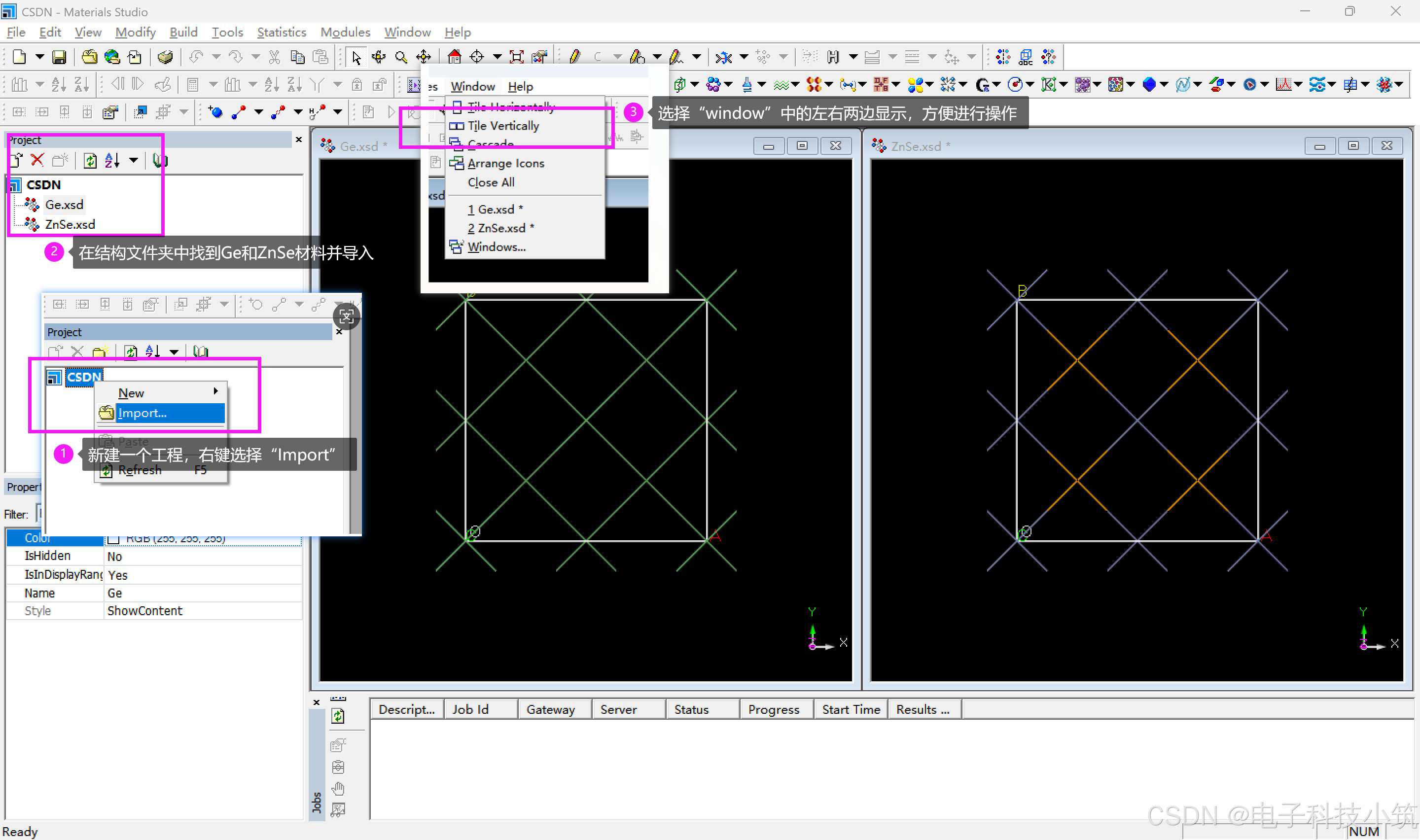Click the Reset View home icon
1420x840 pixels.
(x=454, y=57)
